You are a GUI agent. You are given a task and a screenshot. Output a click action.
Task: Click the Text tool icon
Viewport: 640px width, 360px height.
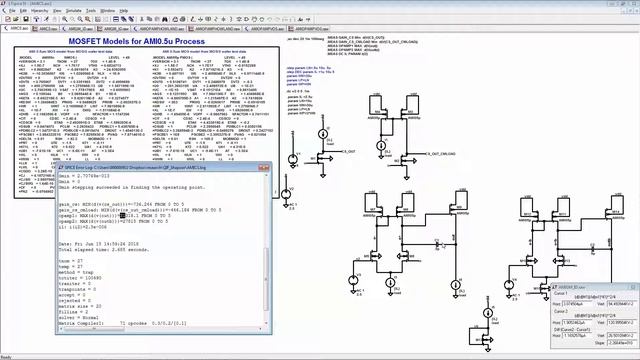300,19
